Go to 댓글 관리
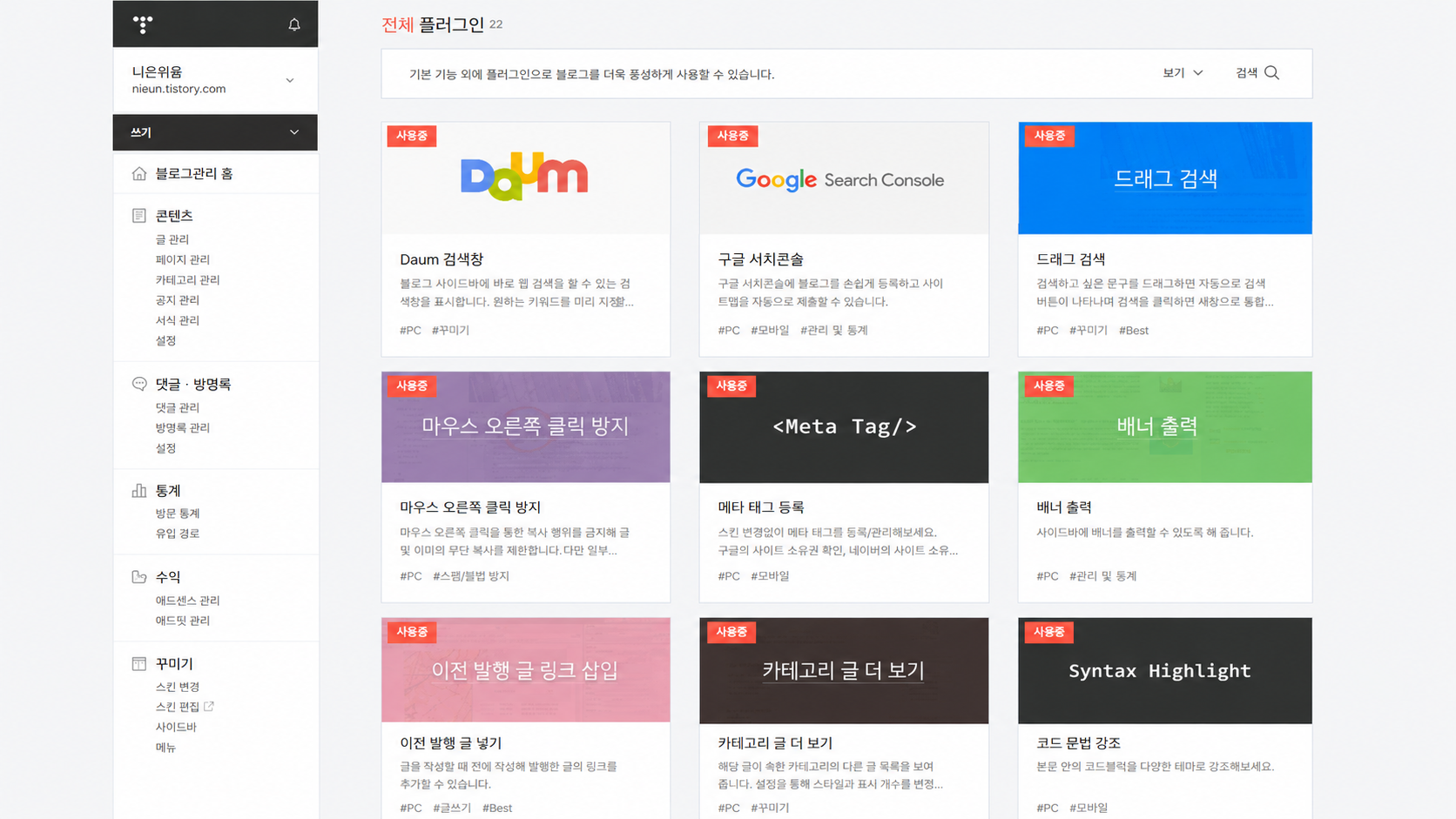 (x=178, y=407)
